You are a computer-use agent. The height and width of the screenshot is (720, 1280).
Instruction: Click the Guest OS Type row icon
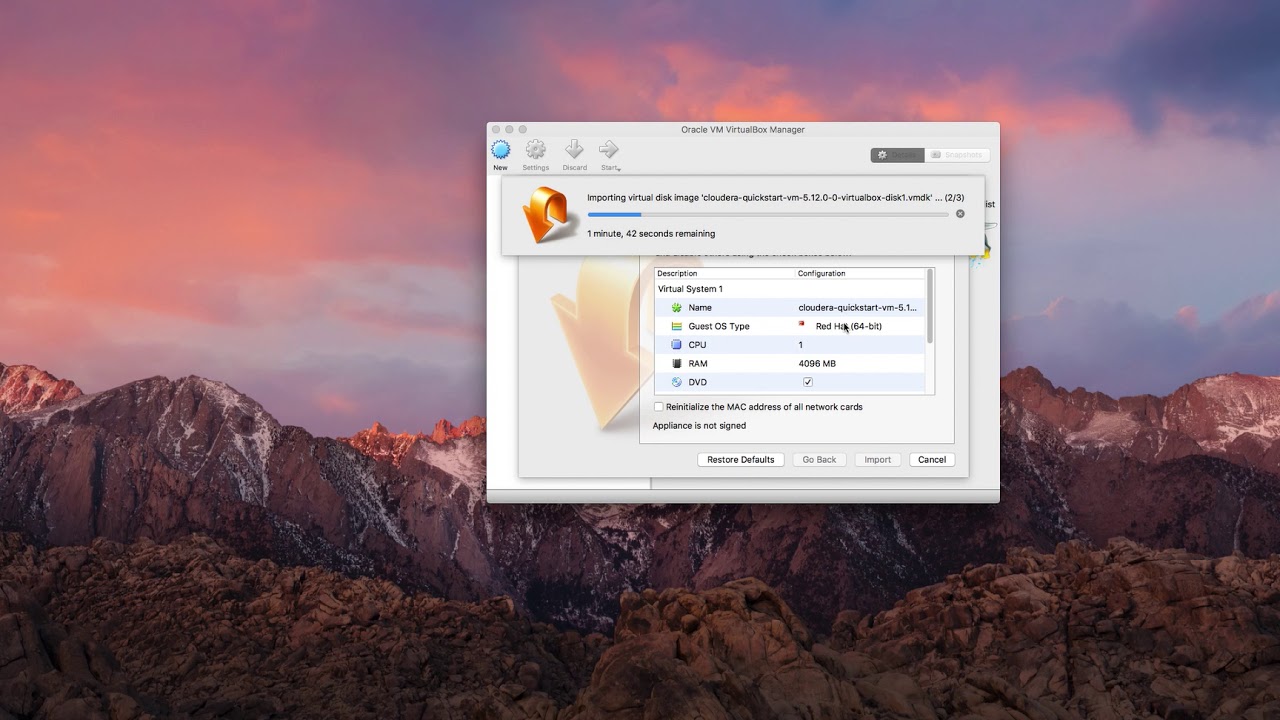click(x=677, y=326)
